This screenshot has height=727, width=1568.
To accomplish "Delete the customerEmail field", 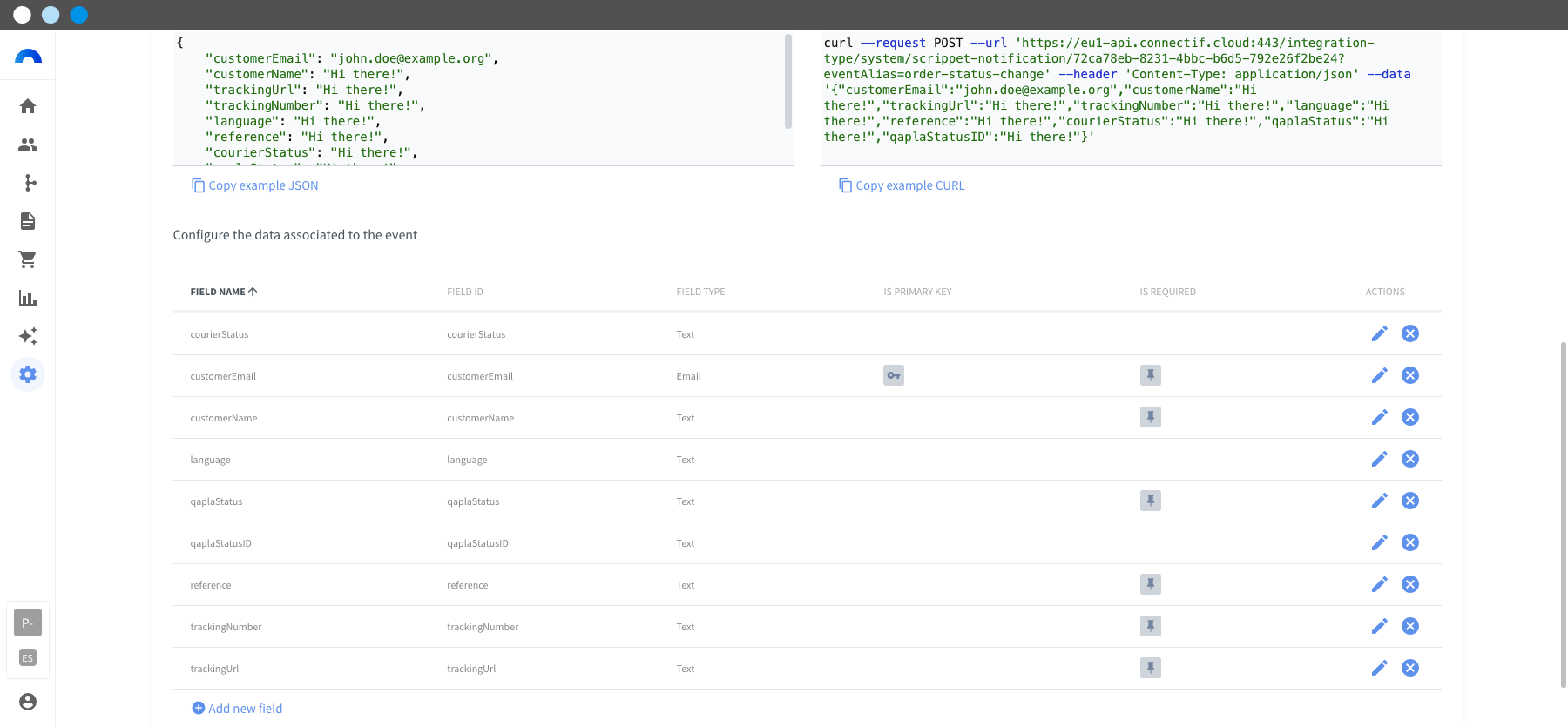I will (1410, 375).
